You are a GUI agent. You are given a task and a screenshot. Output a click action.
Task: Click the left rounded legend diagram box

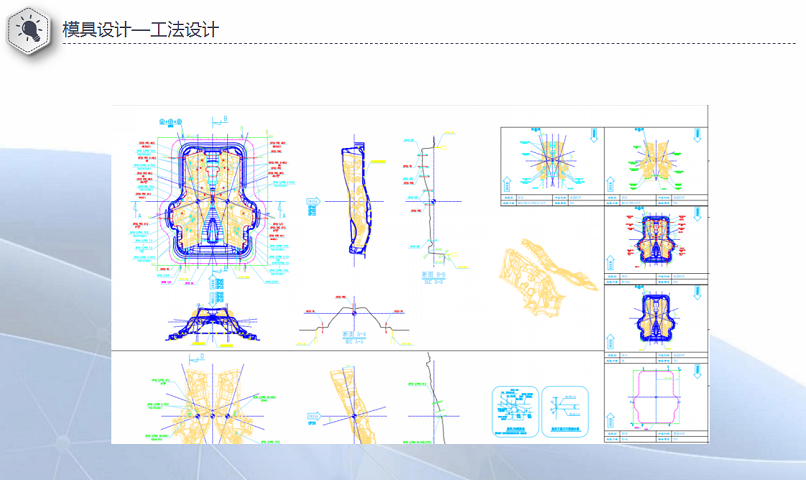(x=516, y=410)
